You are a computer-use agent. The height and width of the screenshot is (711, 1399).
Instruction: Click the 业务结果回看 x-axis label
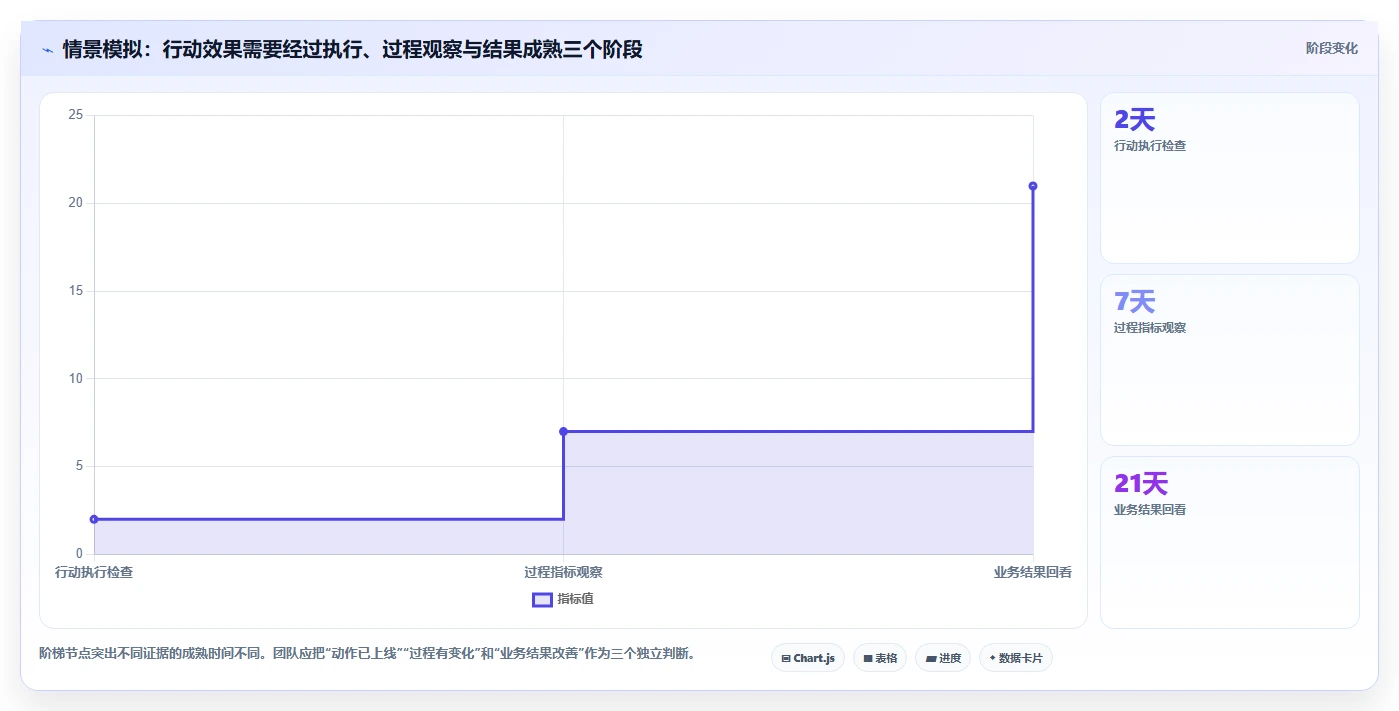tap(1033, 573)
